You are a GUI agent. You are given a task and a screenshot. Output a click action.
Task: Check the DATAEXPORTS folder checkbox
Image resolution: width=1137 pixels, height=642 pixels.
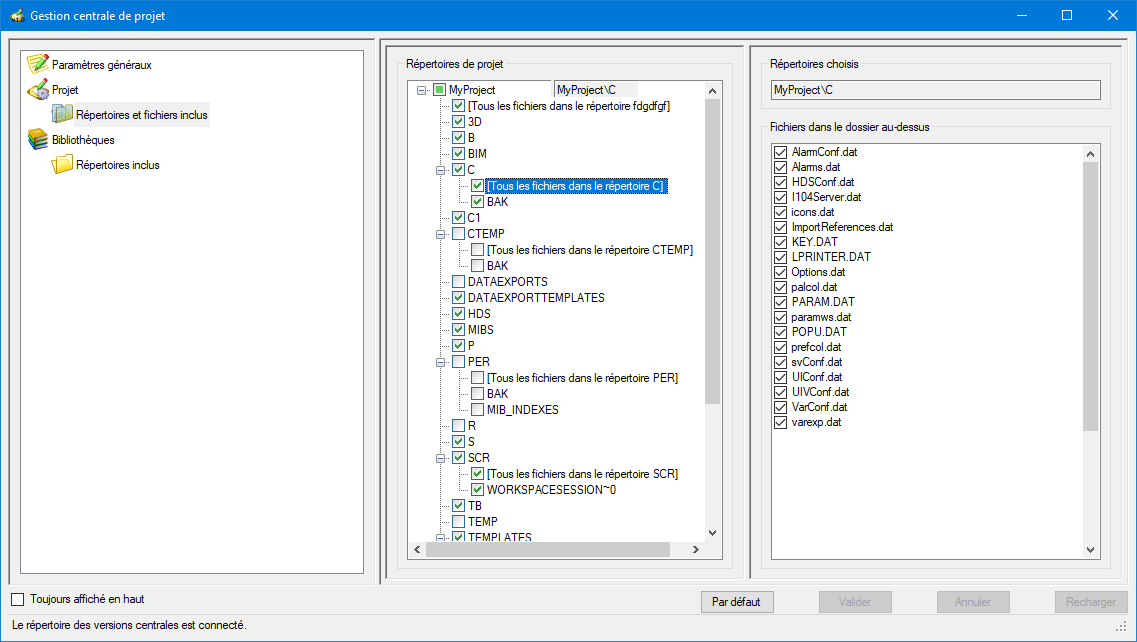[x=458, y=282]
